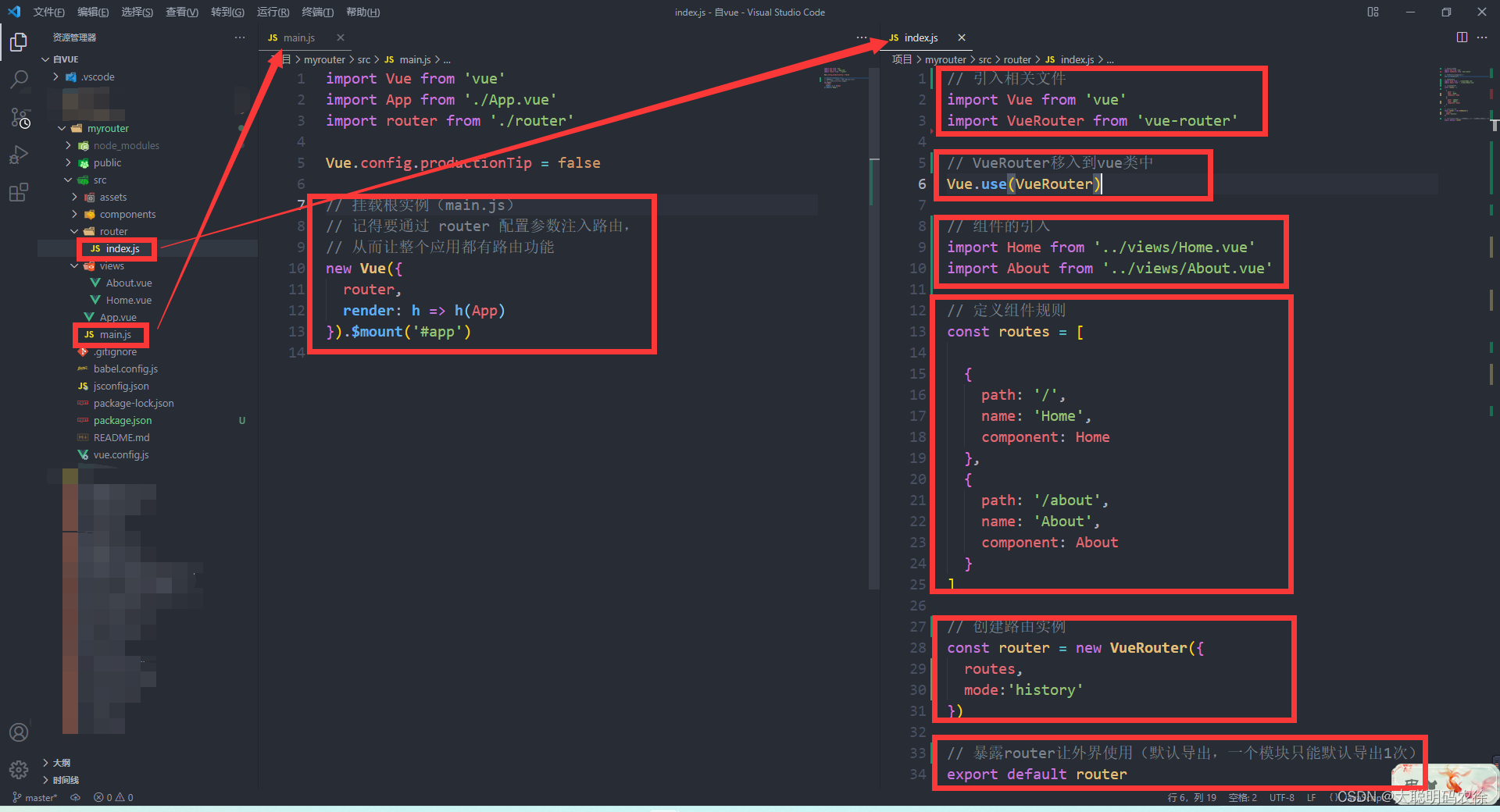Click the 项目 breadcrumb in right editor
The height and width of the screenshot is (812, 1500).
[902, 59]
